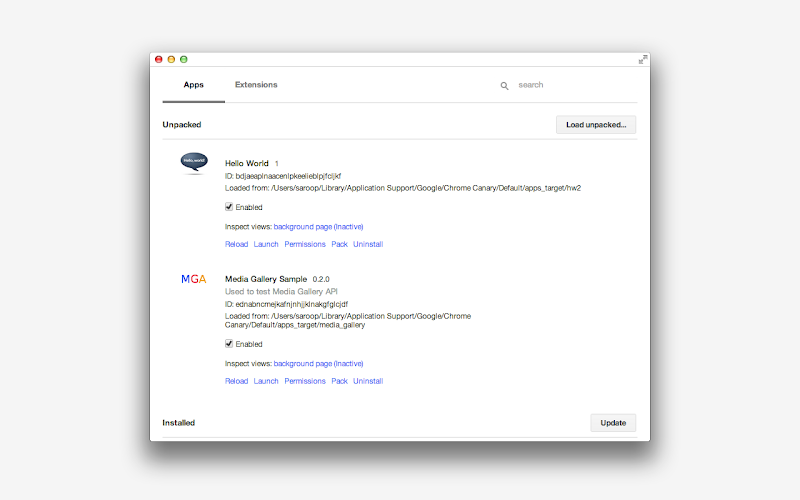Switch to the Apps tab

[193, 85]
